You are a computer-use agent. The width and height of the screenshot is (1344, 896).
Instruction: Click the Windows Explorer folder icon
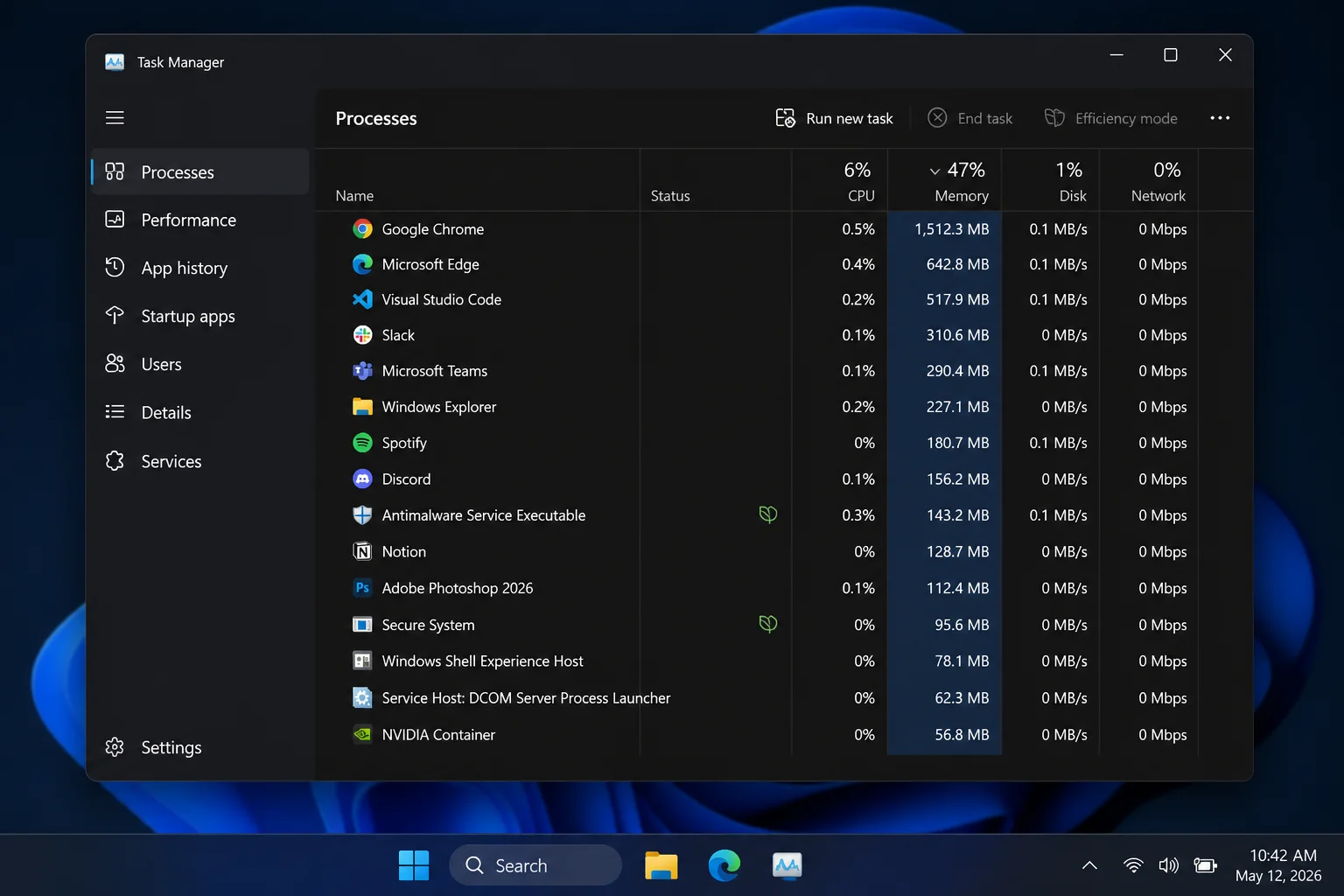pyautogui.click(x=362, y=407)
